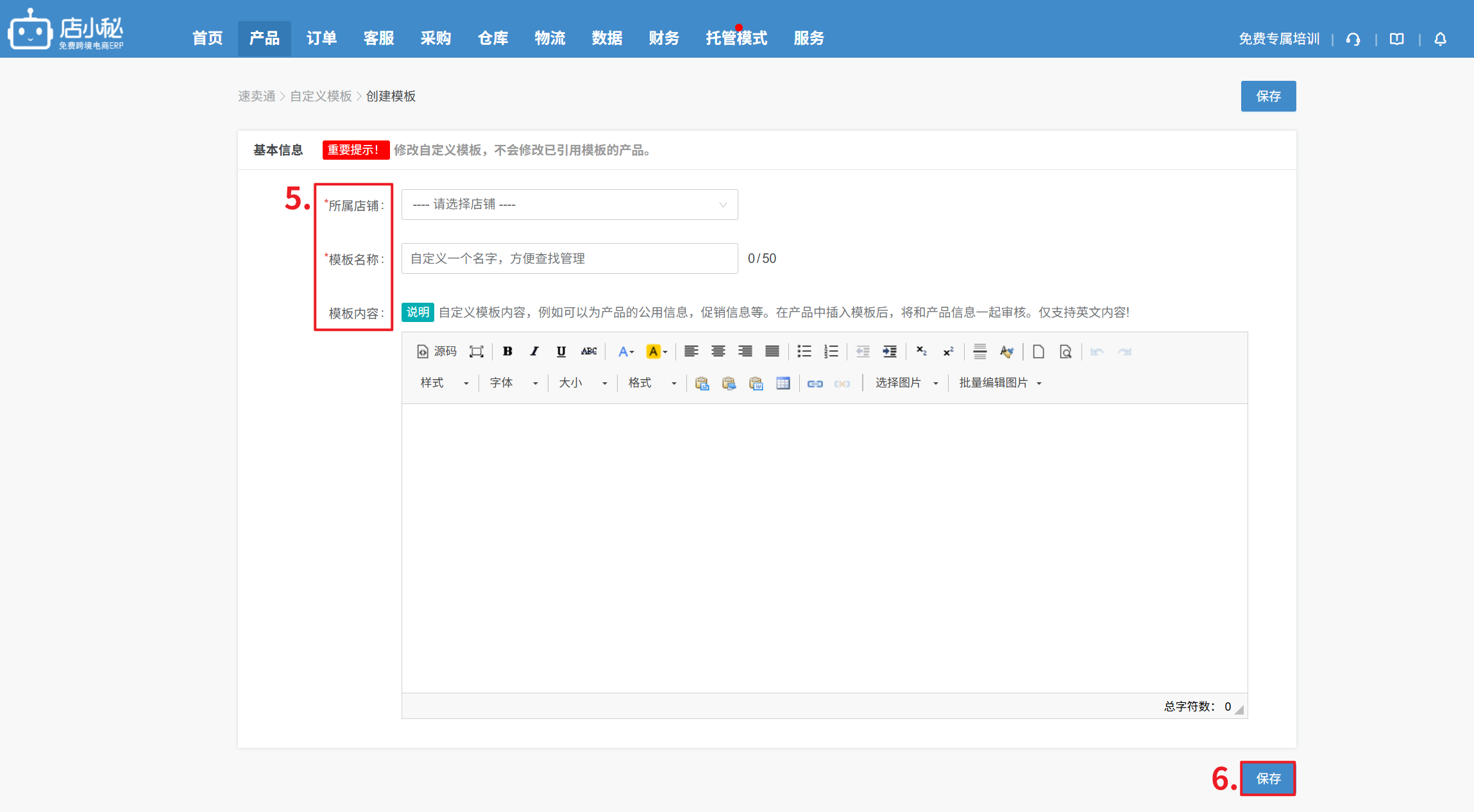
Task: Click the maximize editor icon
Action: 476,351
